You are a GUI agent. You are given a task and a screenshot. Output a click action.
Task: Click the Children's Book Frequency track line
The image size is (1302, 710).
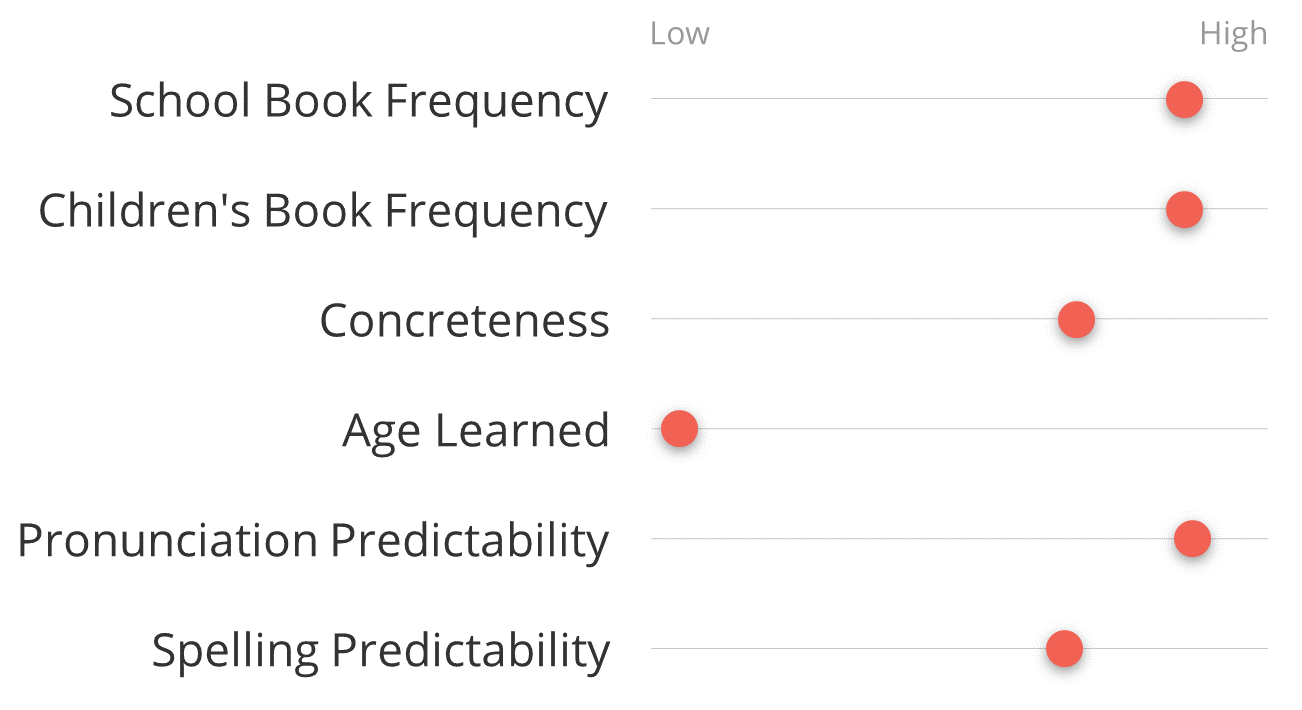[x=959, y=209]
